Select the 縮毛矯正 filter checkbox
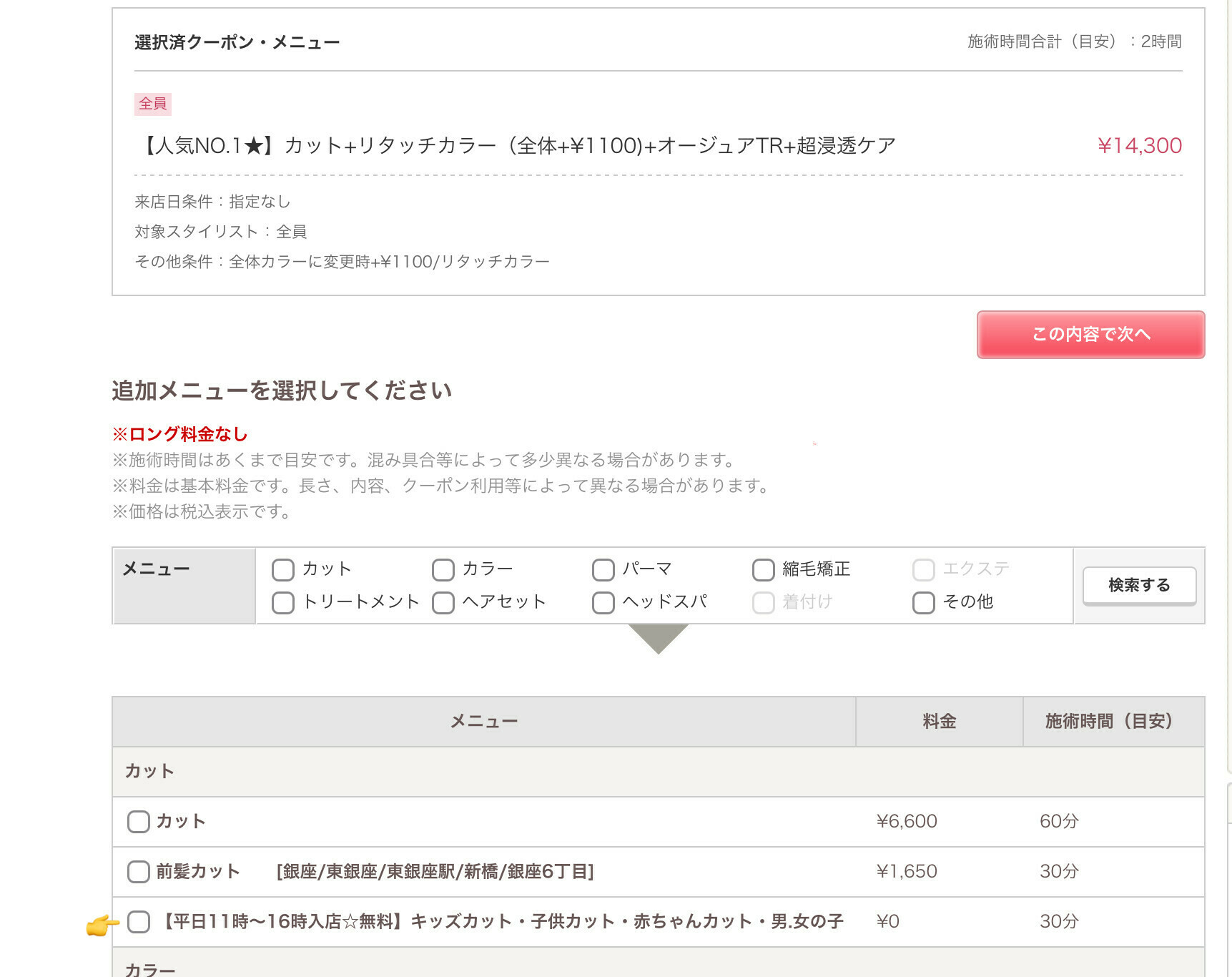The height and width of the screenshot is (977, 1232). pos(763,569)
